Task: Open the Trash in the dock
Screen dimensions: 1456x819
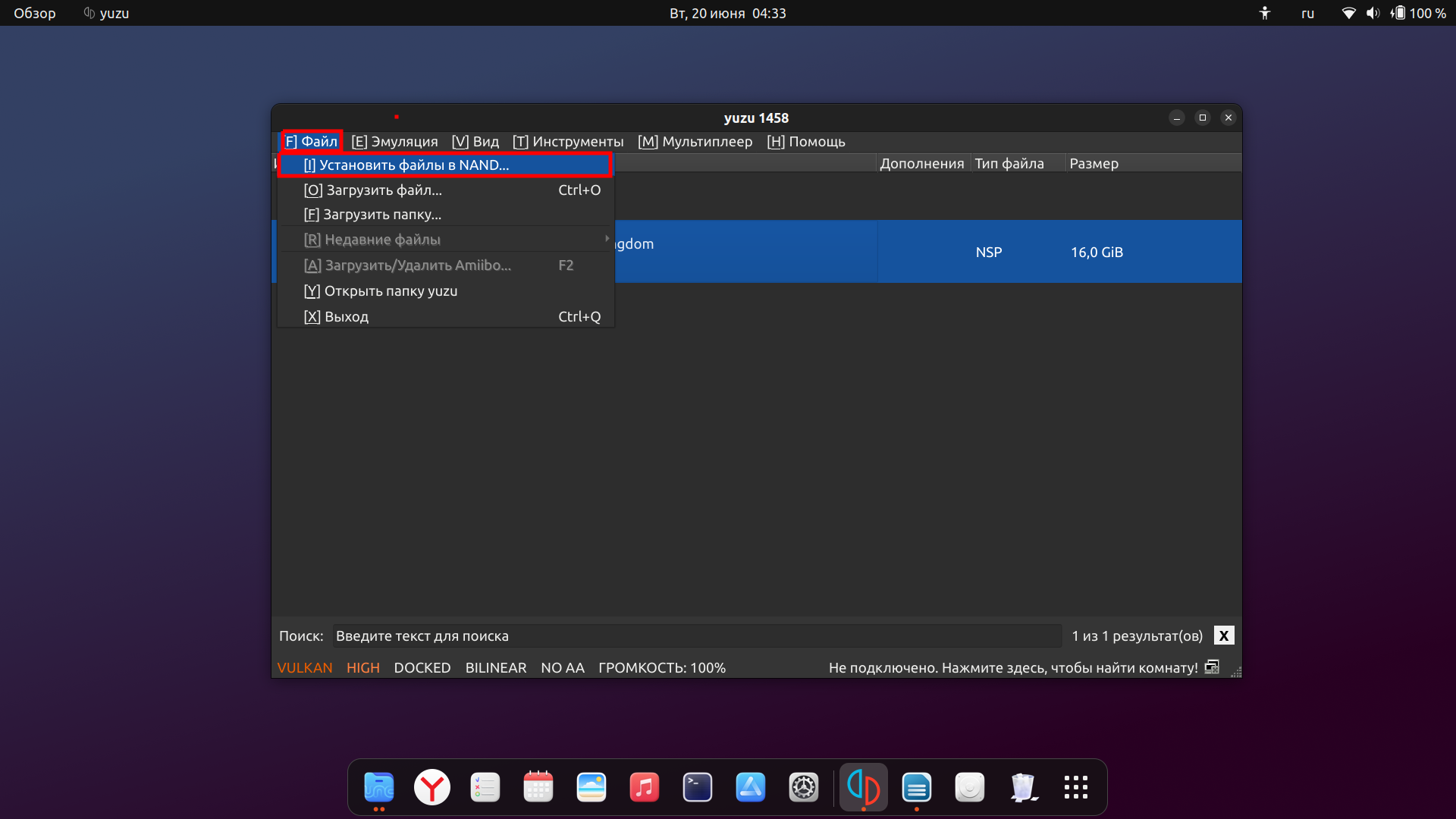Action: (1023, 787)
